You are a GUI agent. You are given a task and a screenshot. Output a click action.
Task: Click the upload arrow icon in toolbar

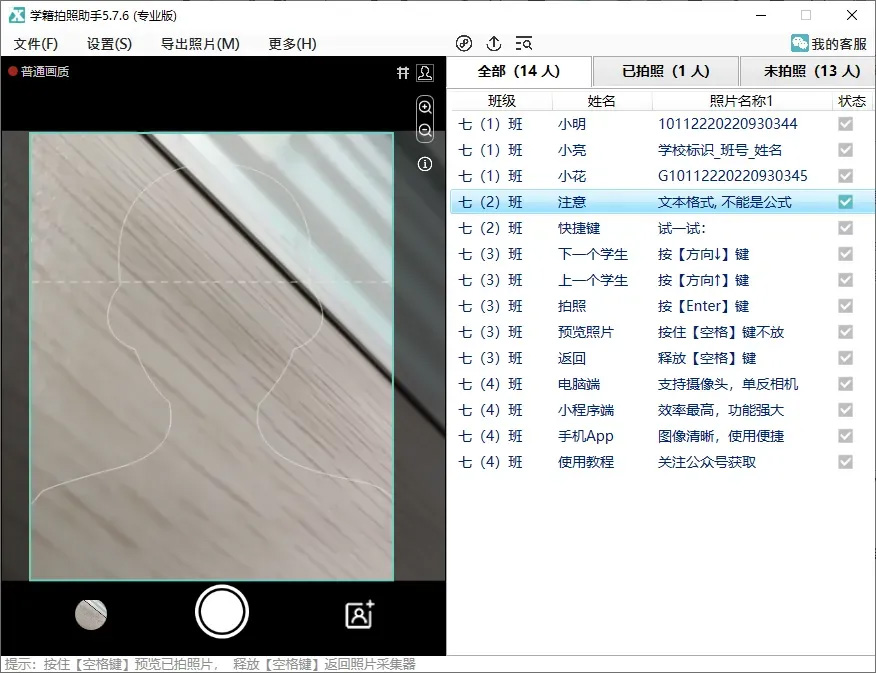tap(494, 43)
